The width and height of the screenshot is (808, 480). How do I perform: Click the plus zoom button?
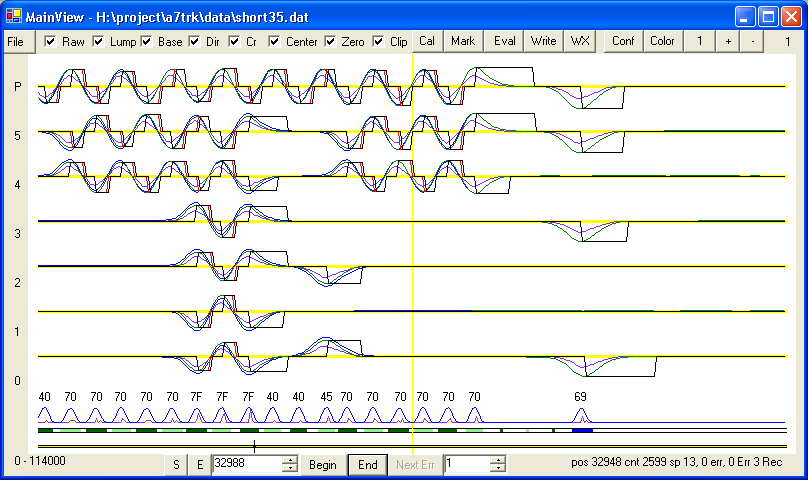click(x=727, y=41)
